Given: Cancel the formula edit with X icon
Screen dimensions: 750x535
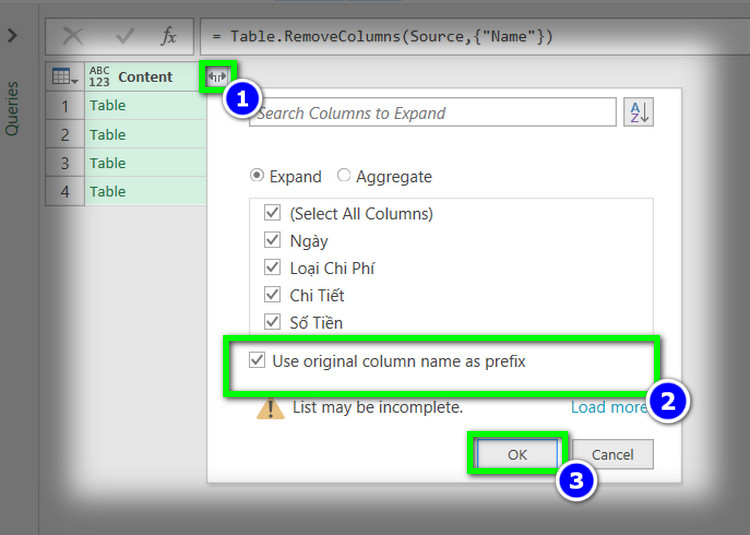Looking at the screenshot, I should [x=73, y=36].
